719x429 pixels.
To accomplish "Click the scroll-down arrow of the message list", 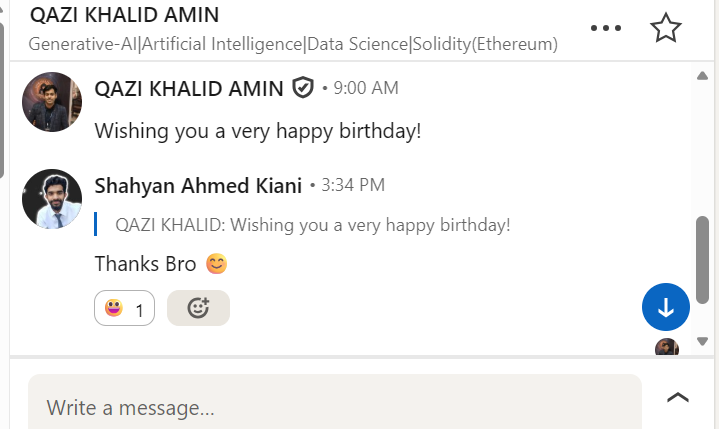I will coord(702,341).
